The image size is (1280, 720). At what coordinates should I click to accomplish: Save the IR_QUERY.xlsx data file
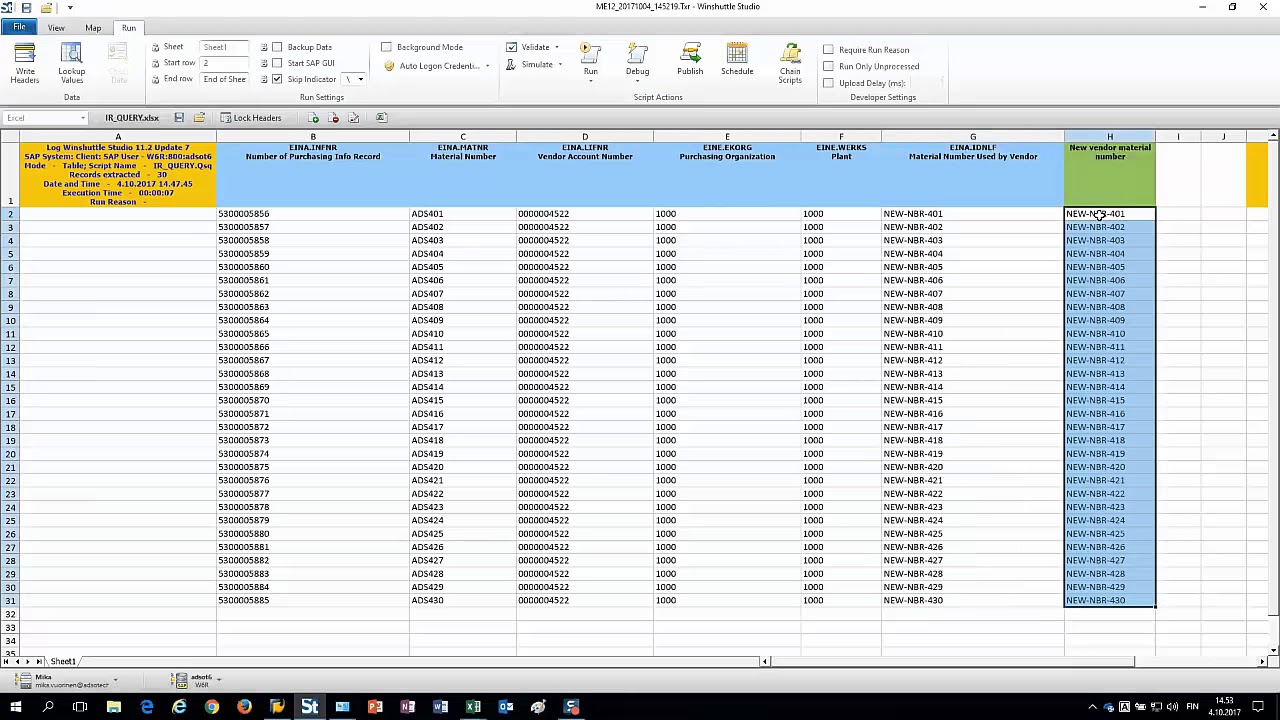pyautogui.click(x=179, y=118)
